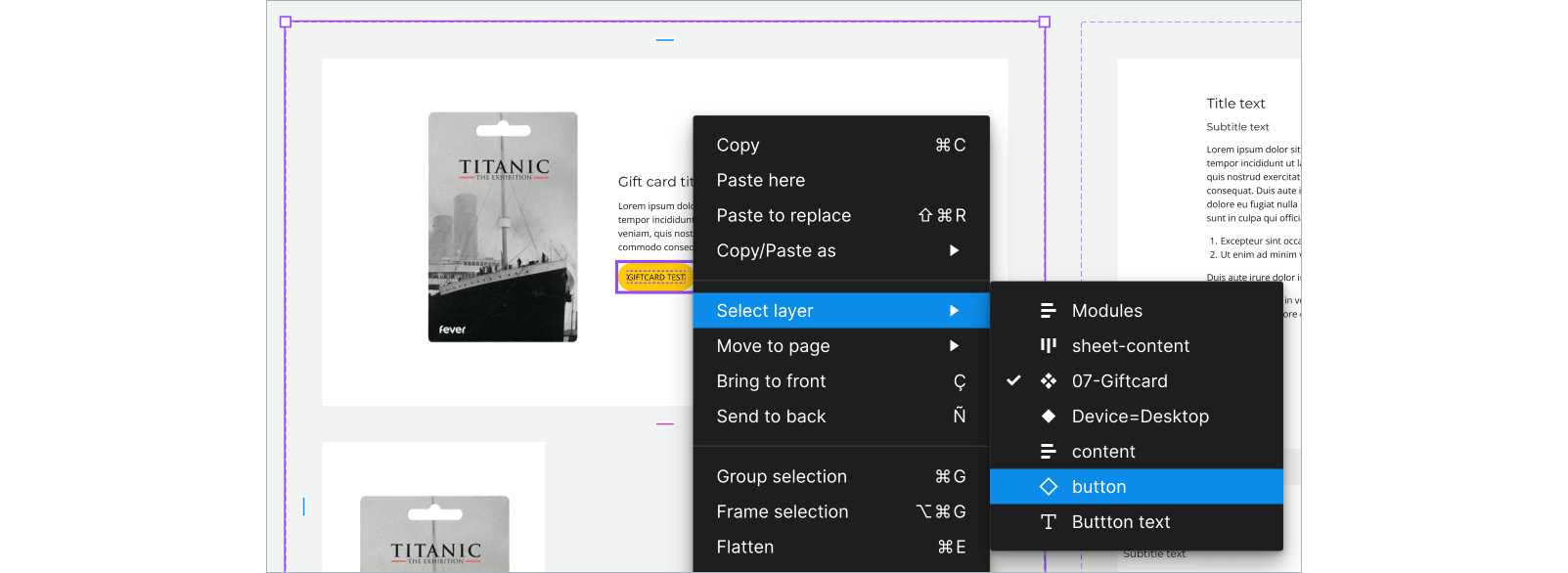
Task: Click the Buttton text layer T icon
Action: (x=1048, y=522)
